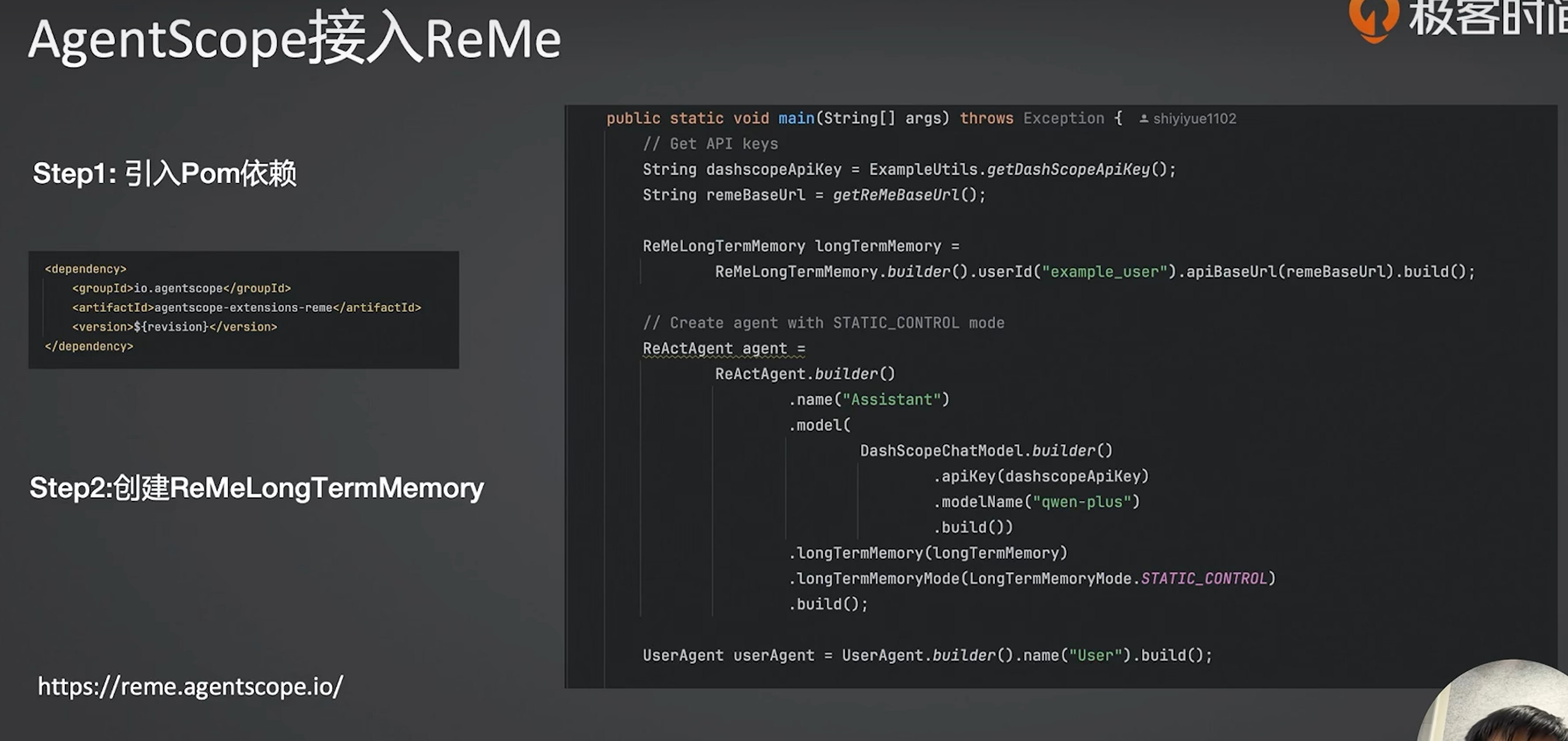Click the main method name in code

796,118
